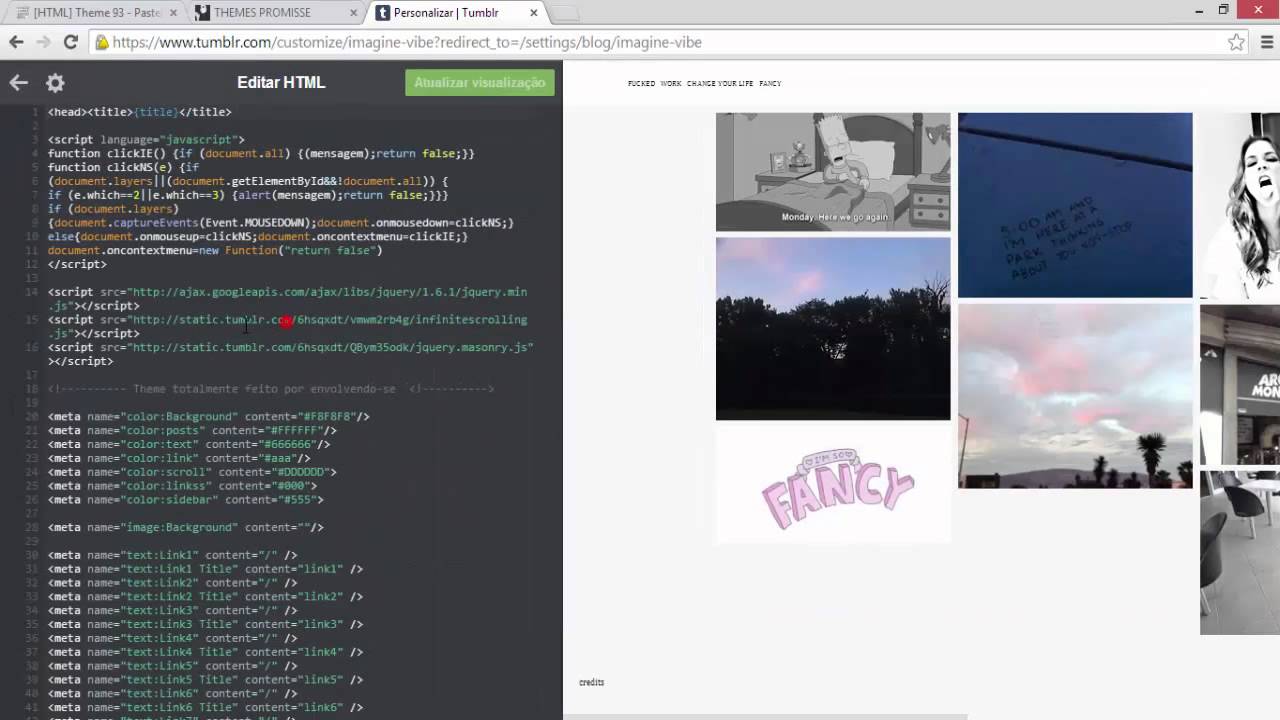
Task: Open the blue wall handwriting photo post
Action: (x=1075, y=205)
